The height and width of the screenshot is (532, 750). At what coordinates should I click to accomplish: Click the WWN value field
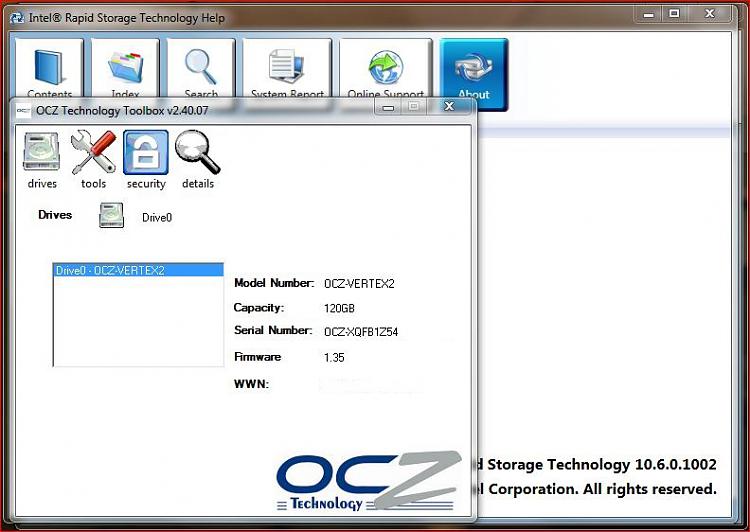click(x=372, y=384)
